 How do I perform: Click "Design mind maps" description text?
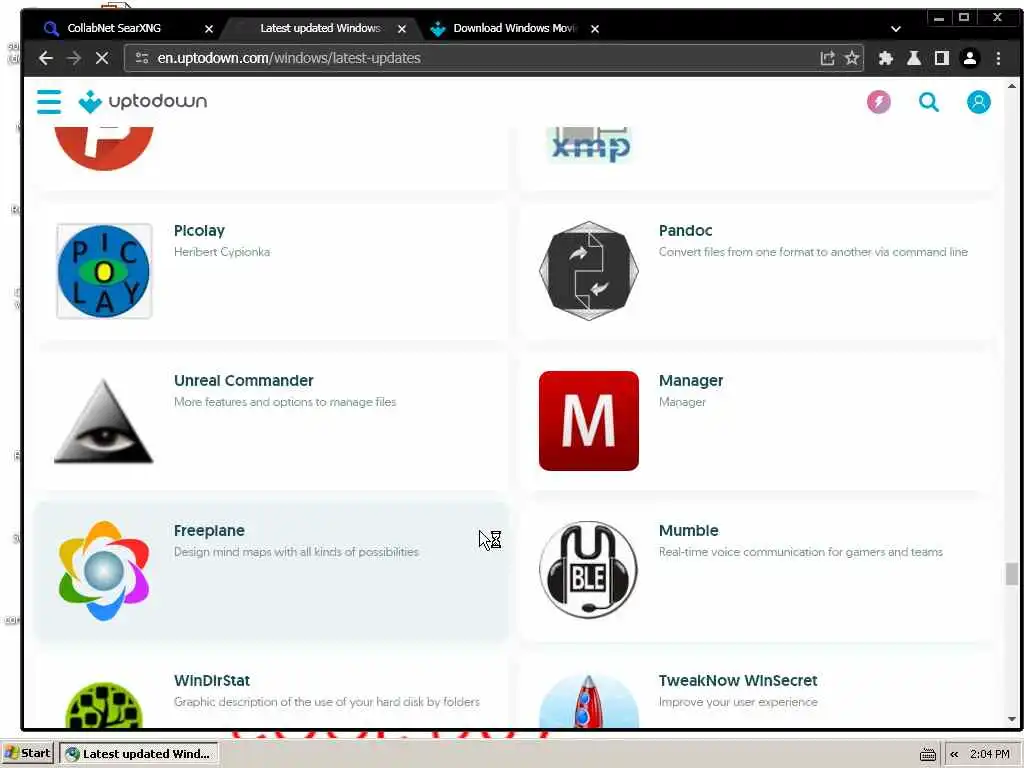click(x=296, y=552)
